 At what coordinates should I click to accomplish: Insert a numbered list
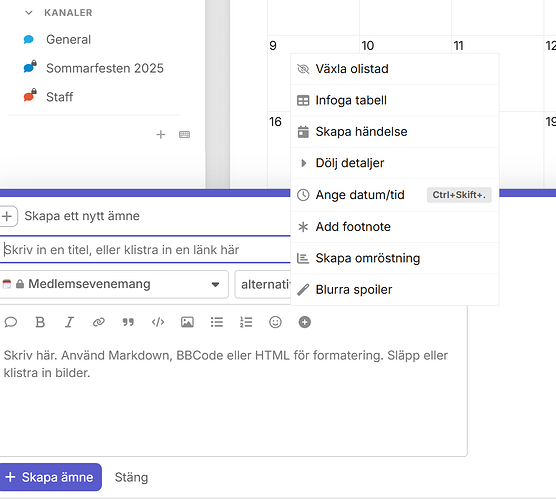tap(246, 322)
